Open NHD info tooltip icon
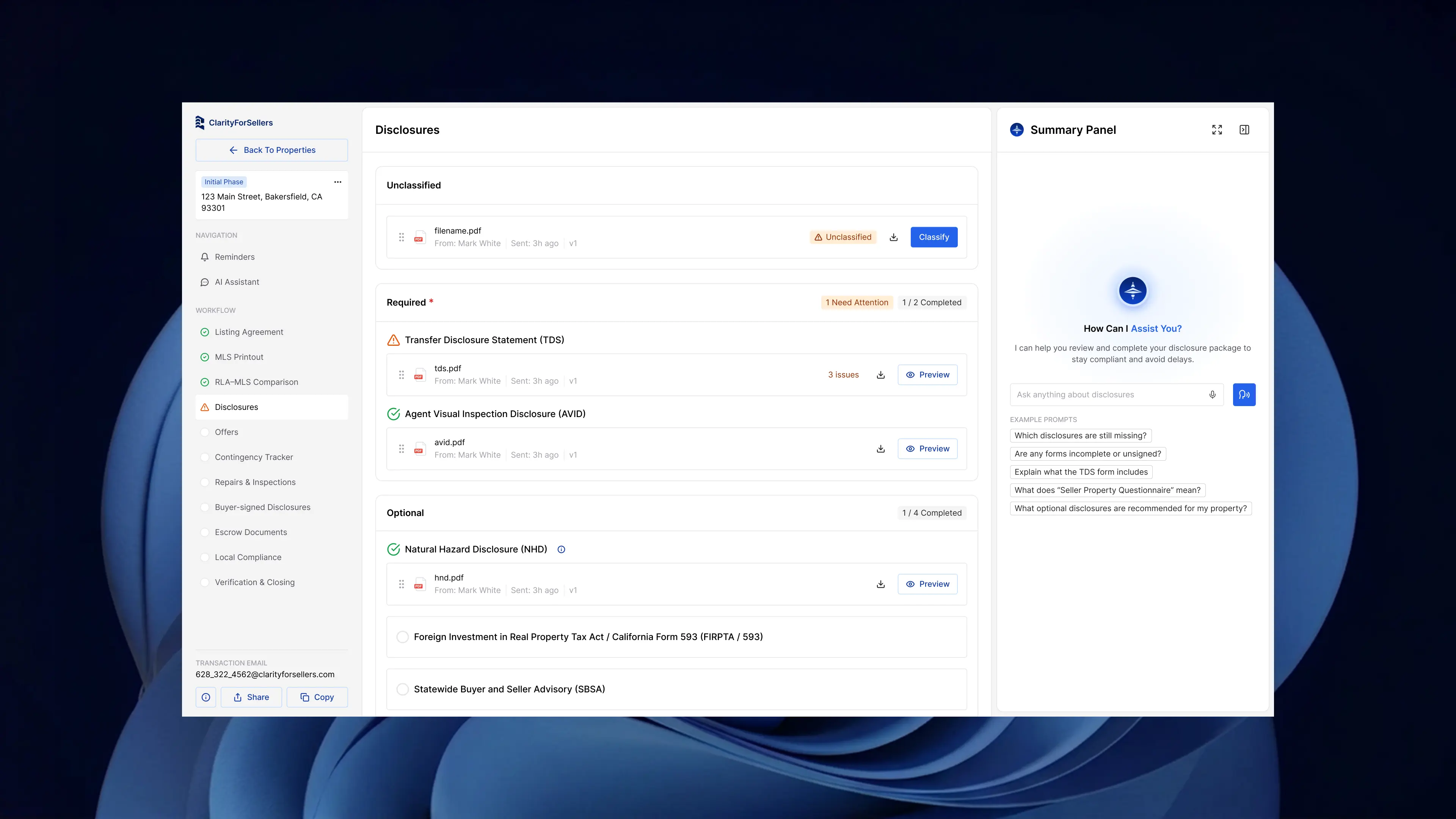1456x819 pixels. tap(561, 549)
